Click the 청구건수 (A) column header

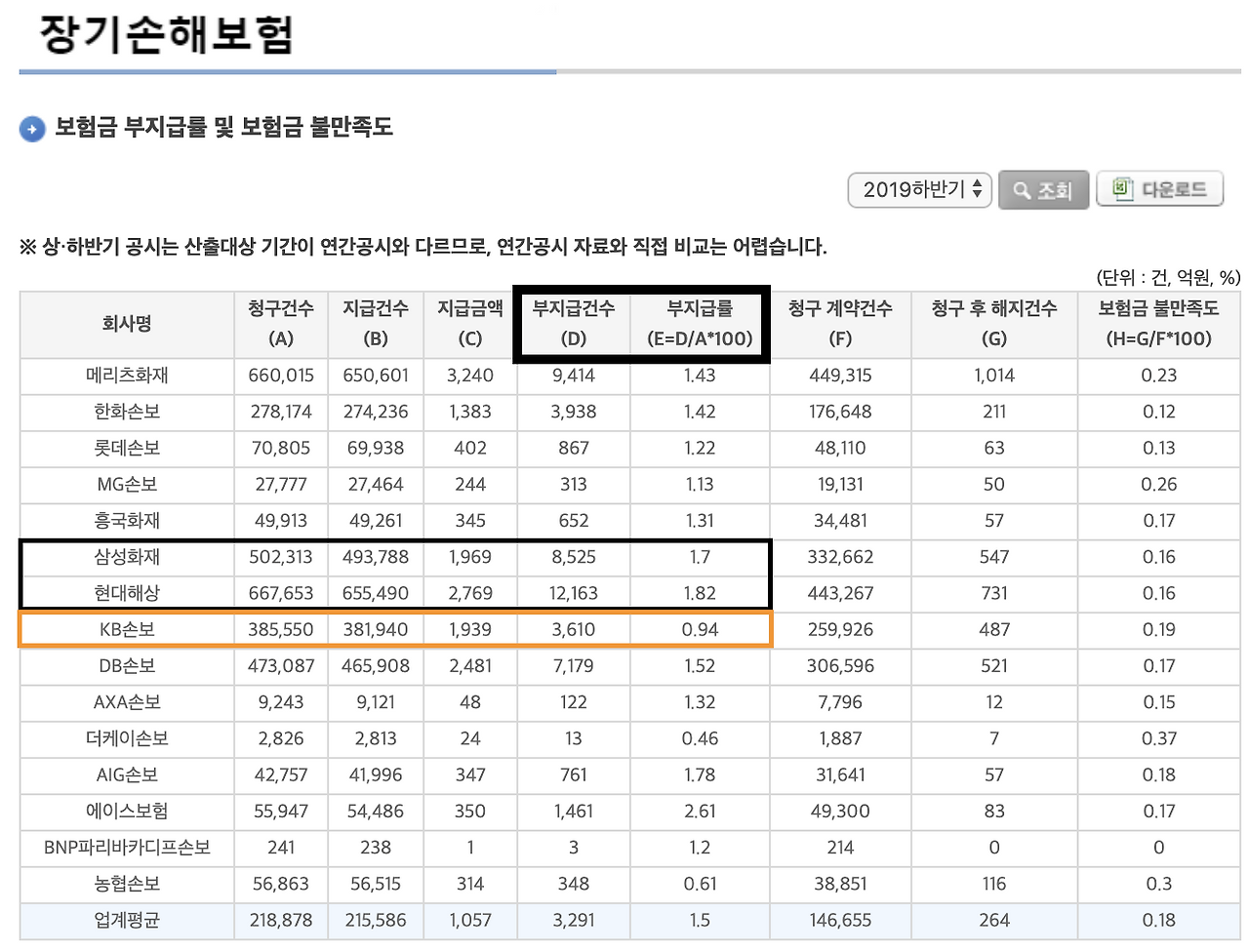(x=280, y=324)
